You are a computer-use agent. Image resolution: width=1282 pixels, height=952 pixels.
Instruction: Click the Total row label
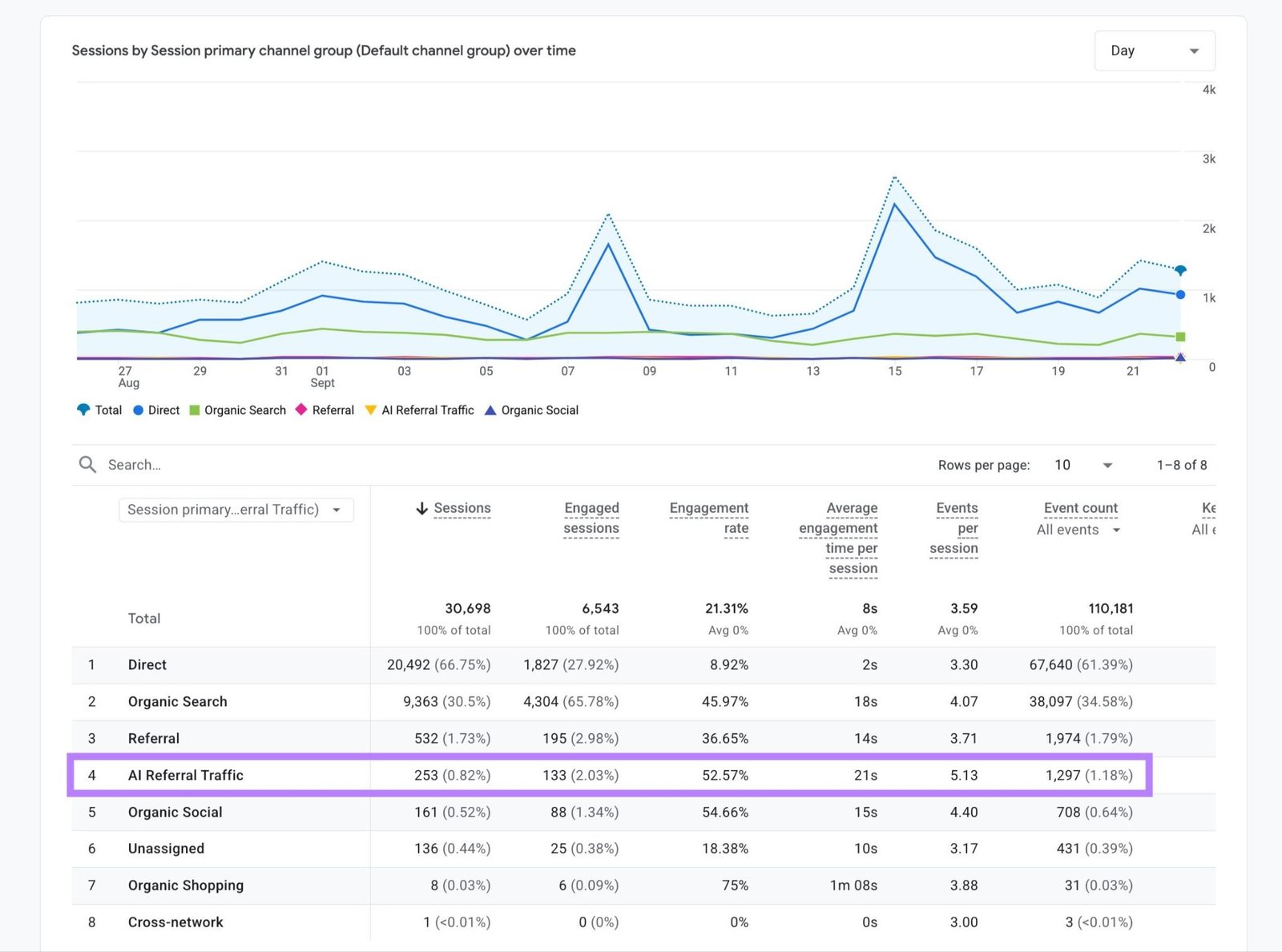pos(144,618)
